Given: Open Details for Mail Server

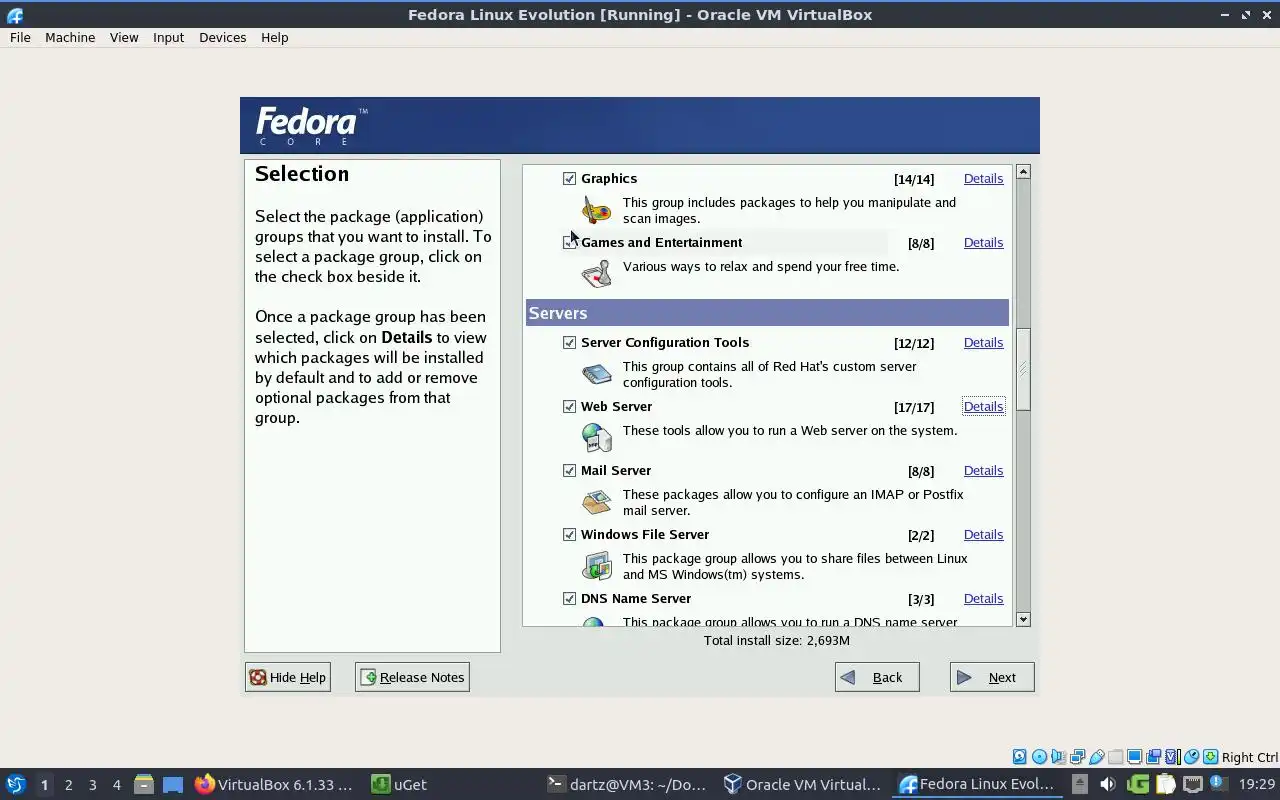Looking at the screenshot, I should coord(983,470).
